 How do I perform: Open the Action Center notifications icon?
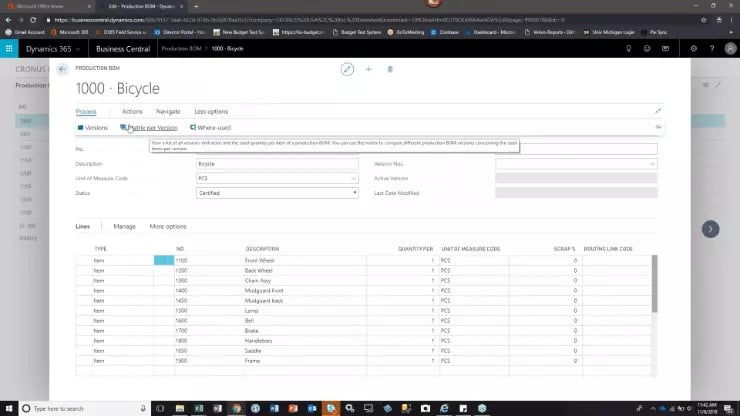coord(729,408)
